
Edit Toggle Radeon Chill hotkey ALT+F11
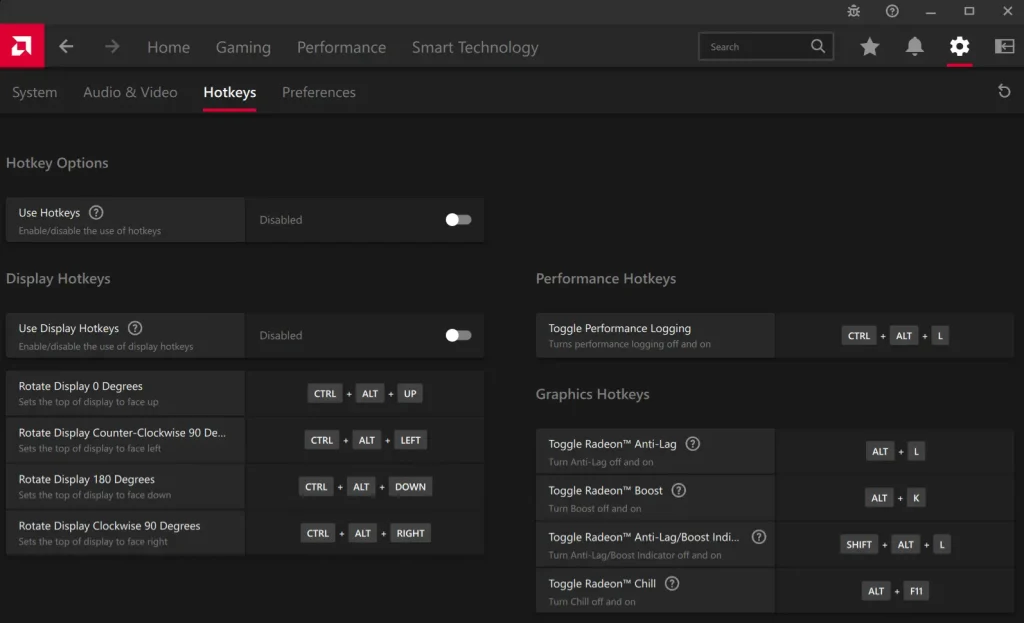(x=894, y=590)
